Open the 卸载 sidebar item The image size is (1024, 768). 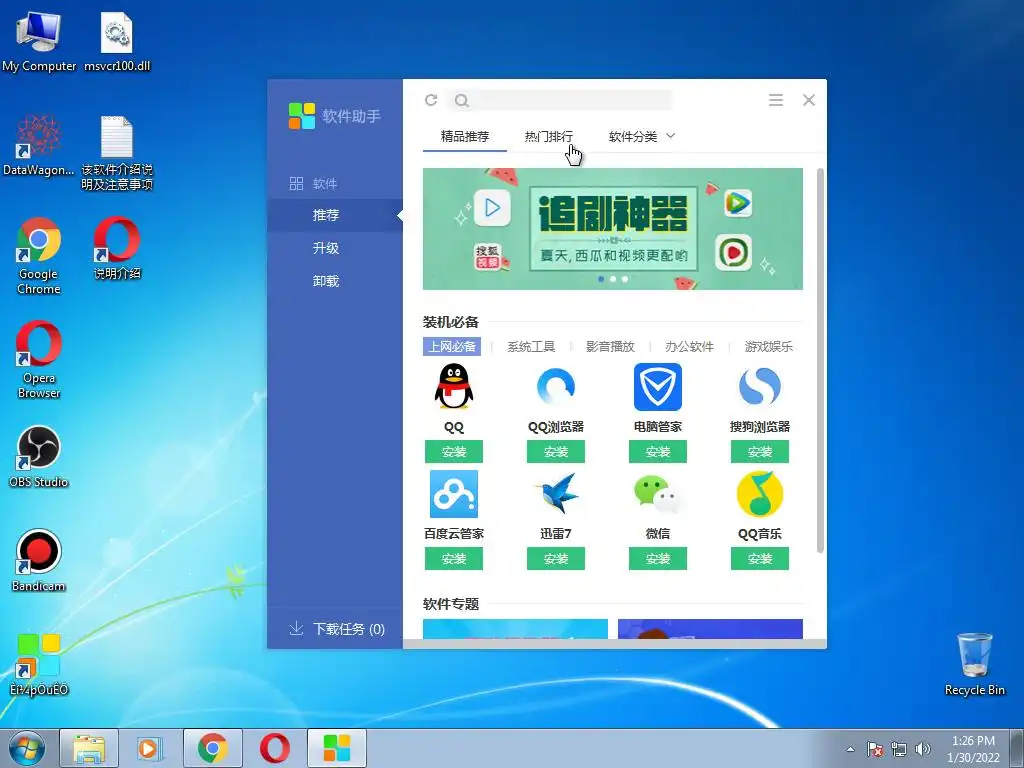tap(334, 281)
